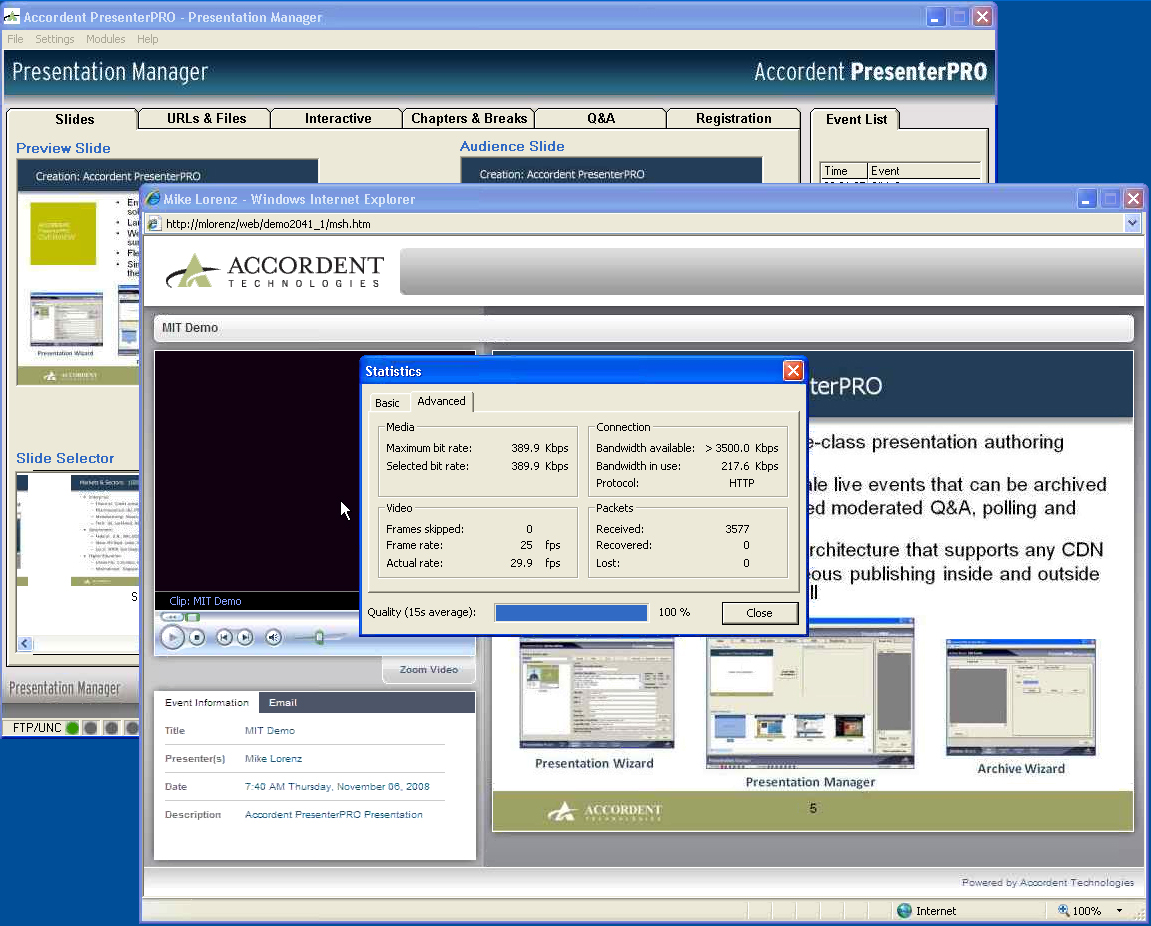Open the Q&A tab
Screen dimensions: 1151x926
(x=600, y=118)
